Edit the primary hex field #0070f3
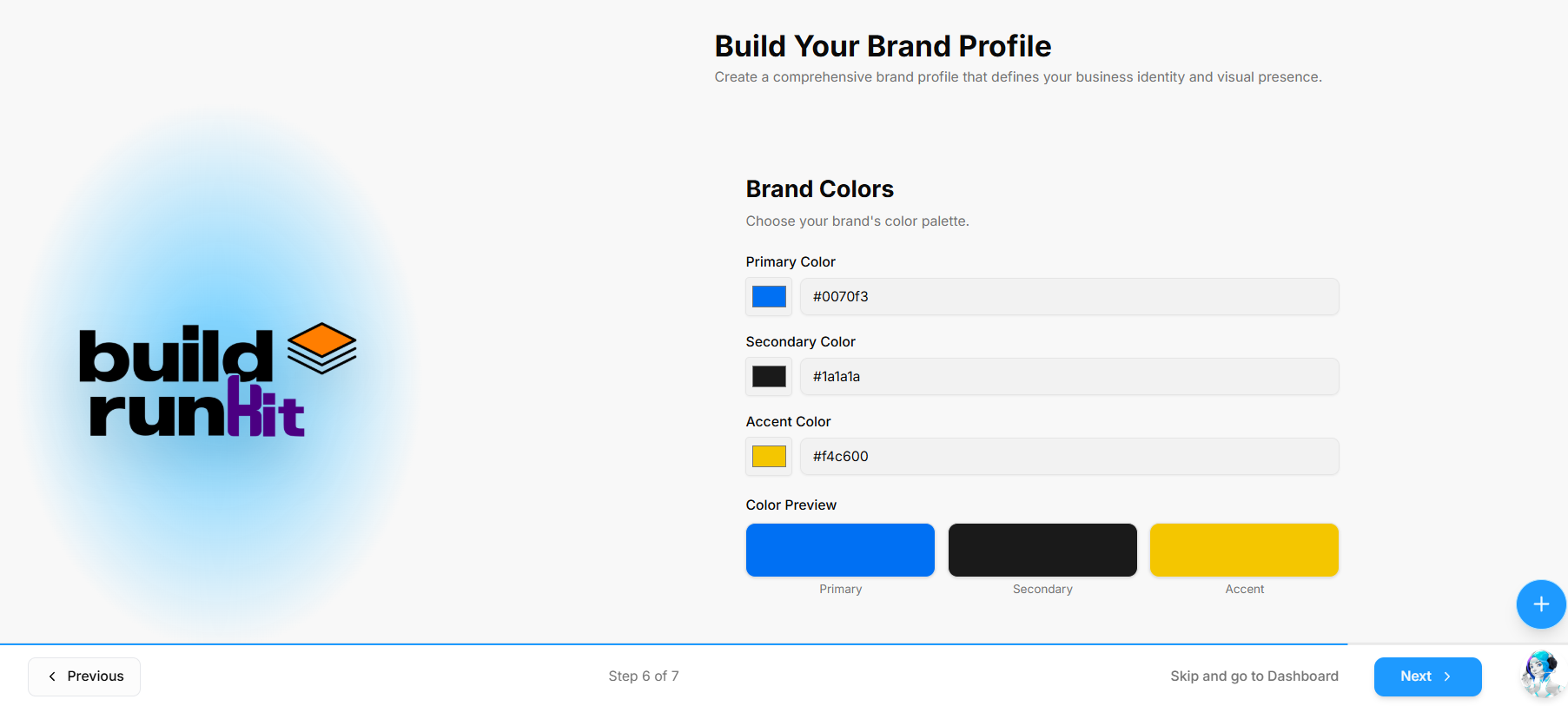 pyautogui.click(x=1069, y=297)
